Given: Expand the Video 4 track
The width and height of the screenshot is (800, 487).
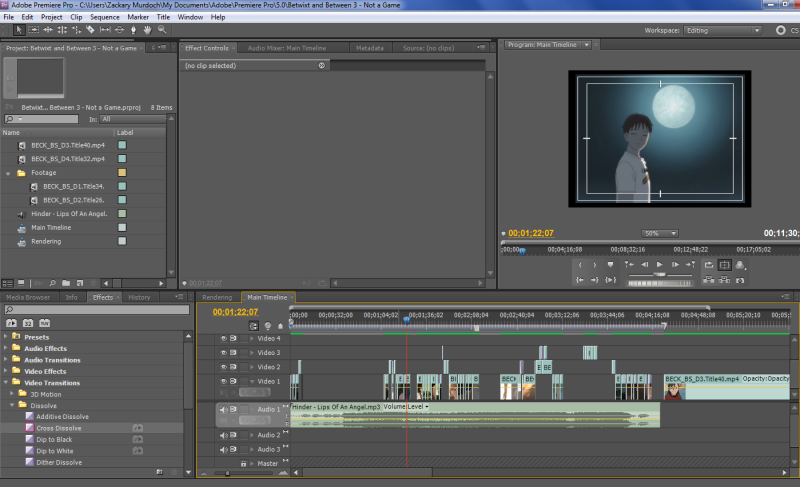Looking at the screenshot, I should click(252, 338).
